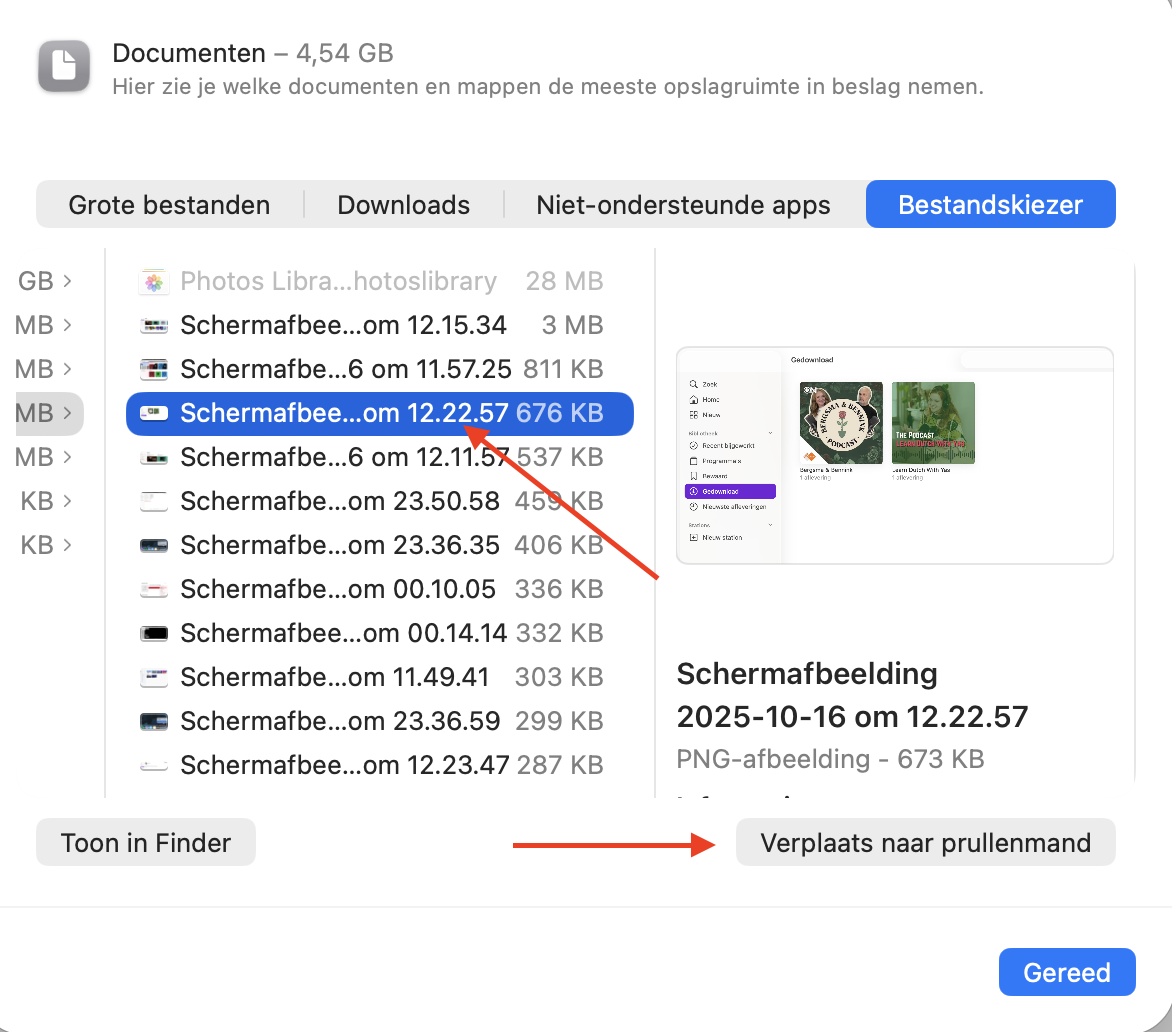Click the icon of the selected 12.22.57 screenshot
The image size is (1172, 1032).
click(153, 413)
